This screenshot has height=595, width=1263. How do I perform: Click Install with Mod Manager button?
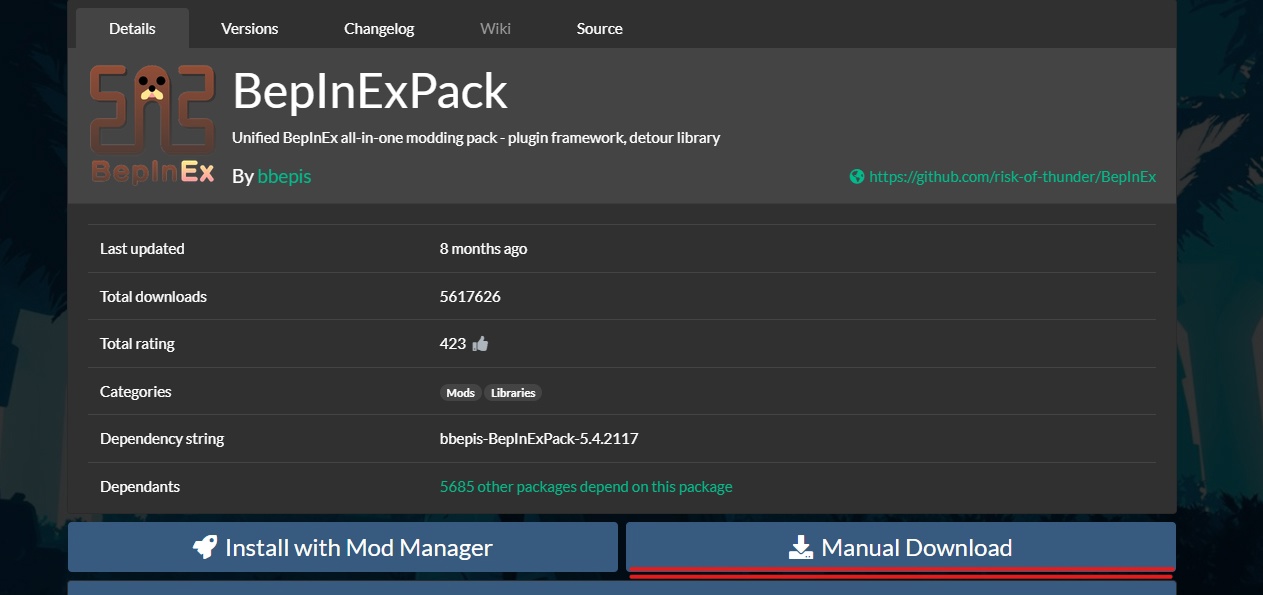coord(343,547)
